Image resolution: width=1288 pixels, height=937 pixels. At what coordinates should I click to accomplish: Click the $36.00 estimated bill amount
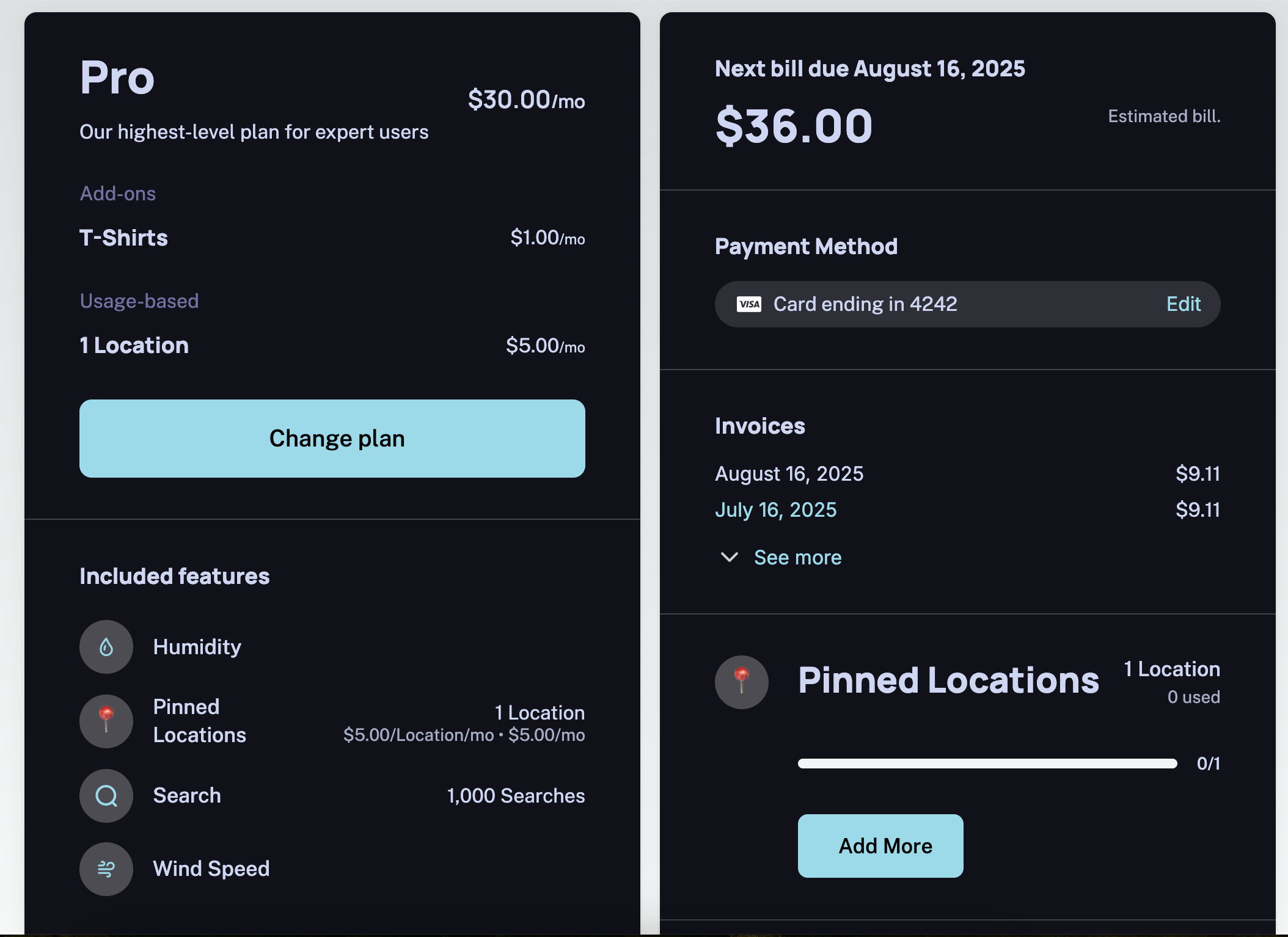794,126
